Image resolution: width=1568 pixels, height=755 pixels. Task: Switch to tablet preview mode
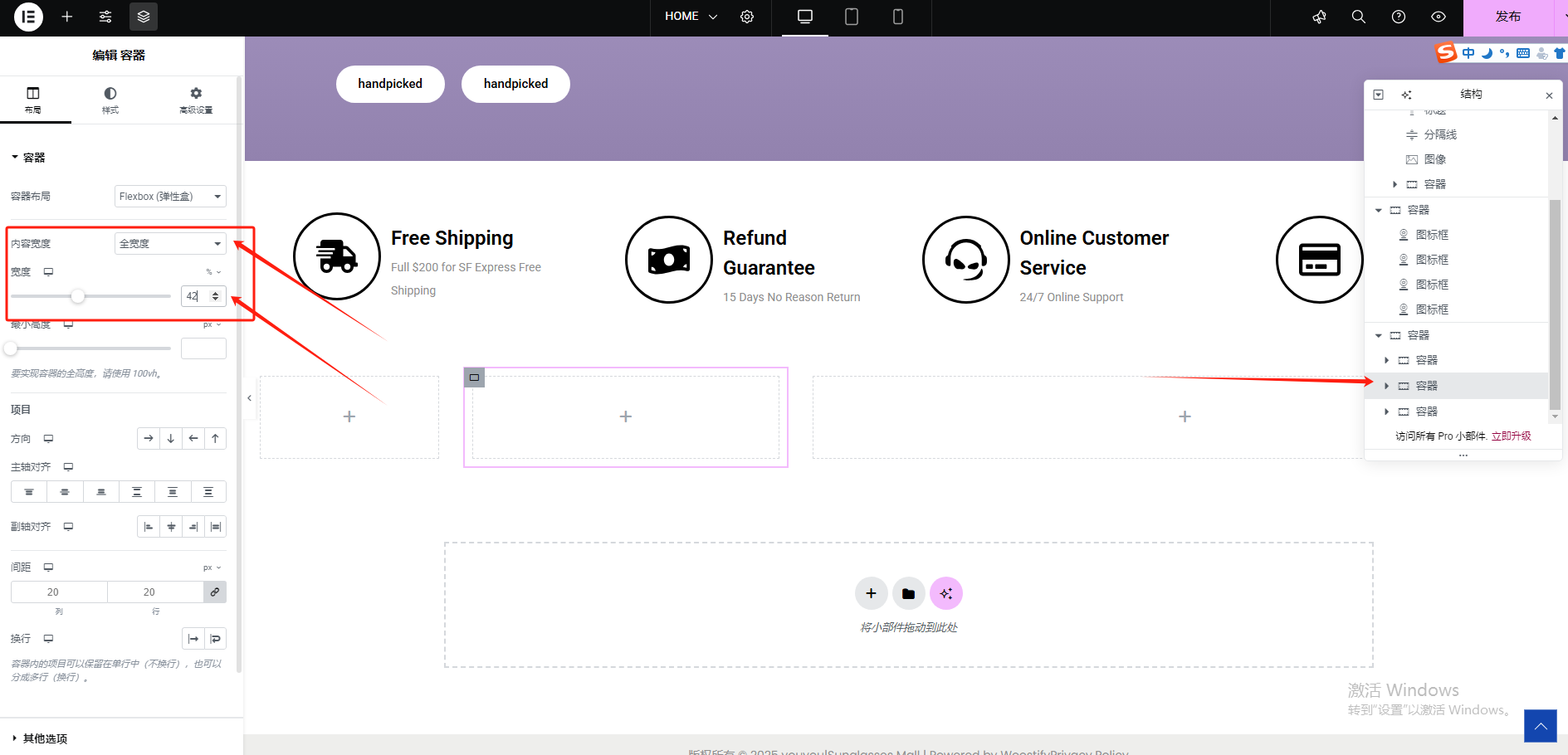tap(852, 17)
